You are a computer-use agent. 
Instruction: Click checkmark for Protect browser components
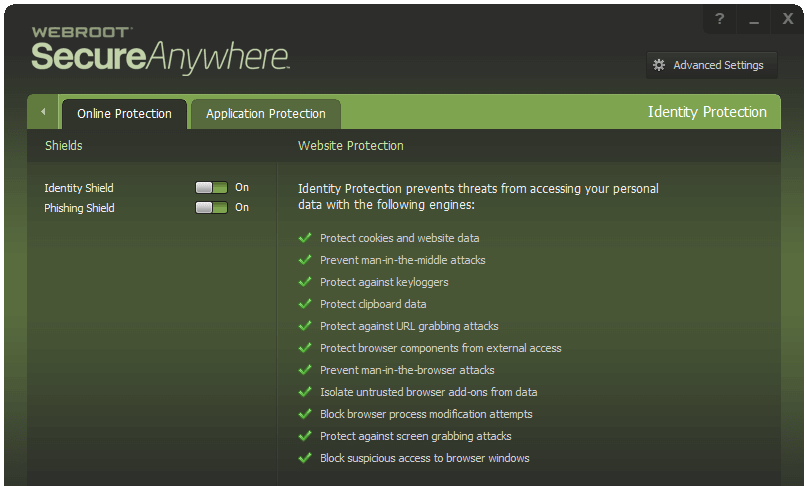point(305,348)
